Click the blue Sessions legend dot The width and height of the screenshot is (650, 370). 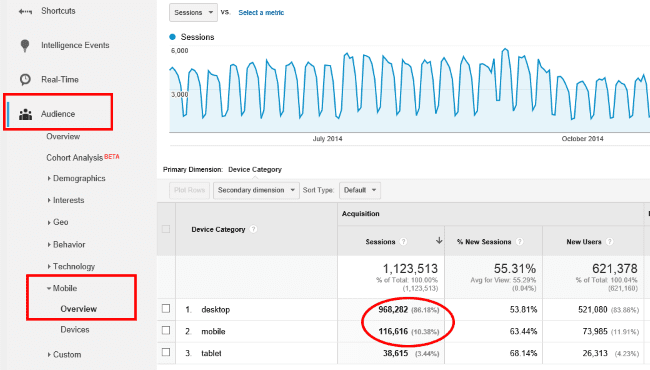172,37
